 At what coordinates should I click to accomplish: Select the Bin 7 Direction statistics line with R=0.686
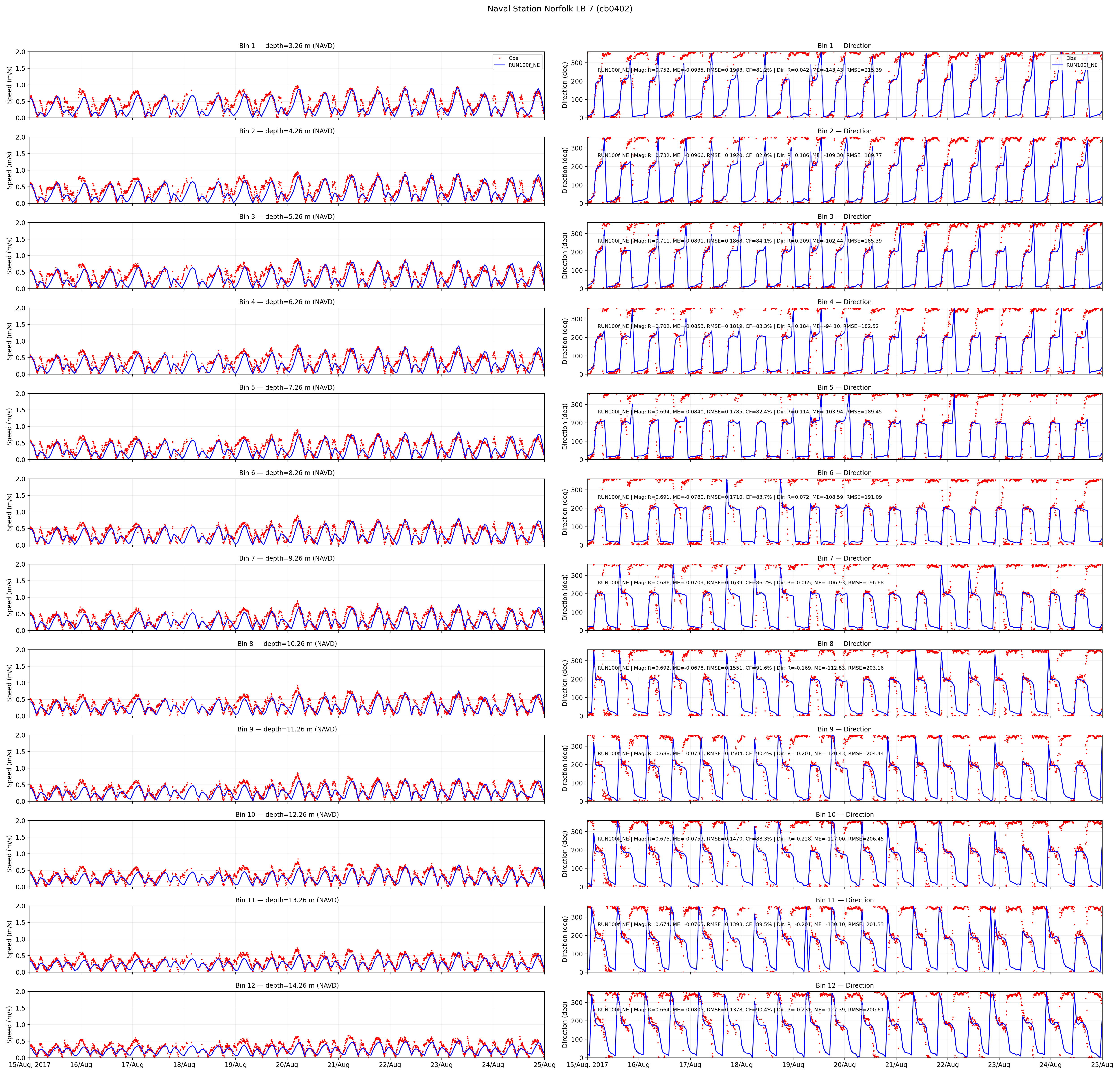tap(741, 583)
